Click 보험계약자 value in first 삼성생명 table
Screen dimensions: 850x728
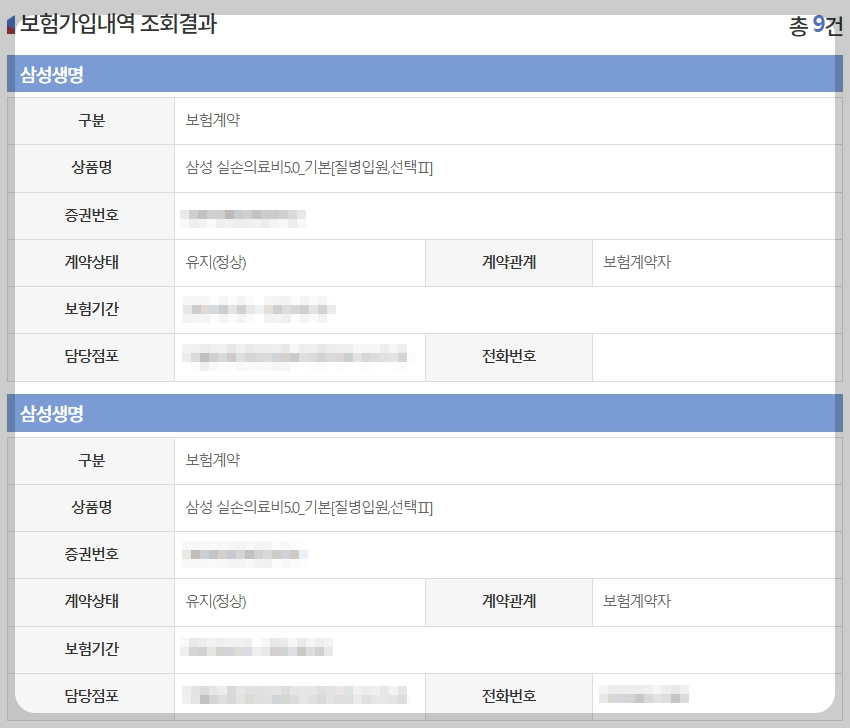point(637,262)
